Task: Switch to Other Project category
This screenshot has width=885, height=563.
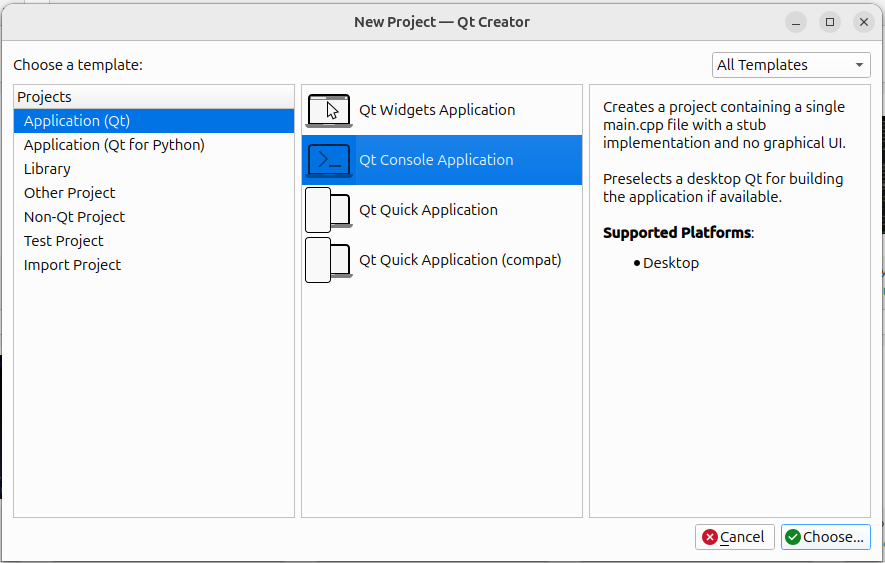Action: pyautogui.click(x=70, y=193)
